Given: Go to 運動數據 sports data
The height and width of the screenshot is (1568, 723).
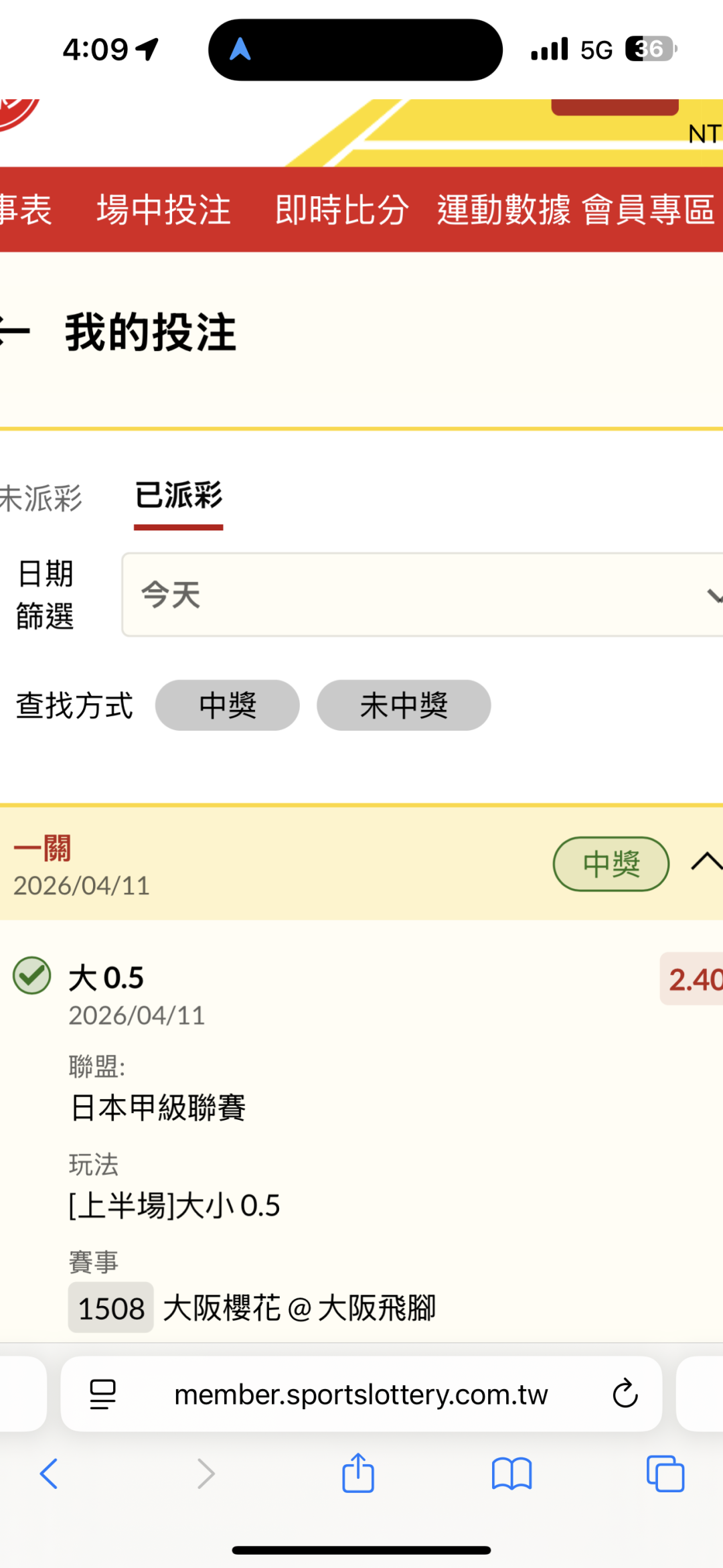Looking at the screenshot, I should click(503, 210).
